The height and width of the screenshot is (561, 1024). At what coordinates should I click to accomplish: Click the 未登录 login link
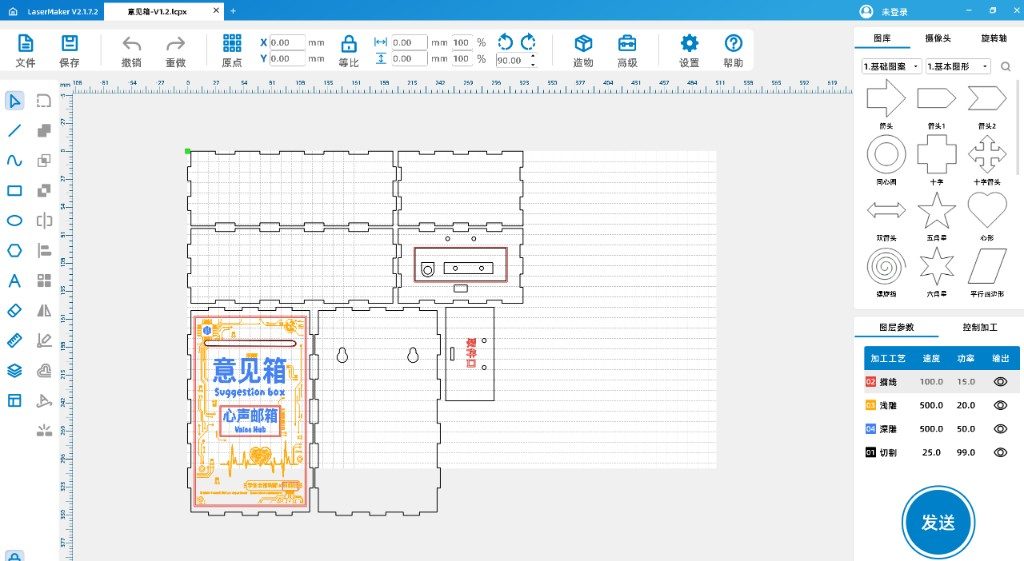[x=894, y=12]
